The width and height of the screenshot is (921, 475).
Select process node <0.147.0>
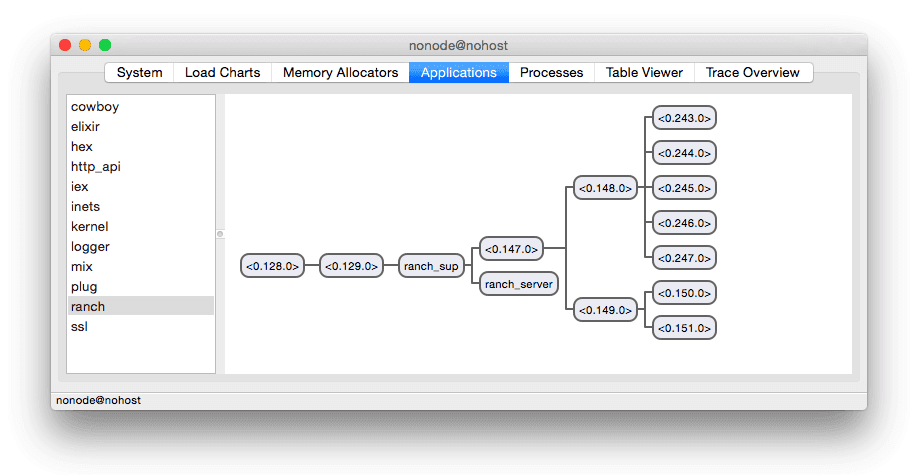coord(512,248)
